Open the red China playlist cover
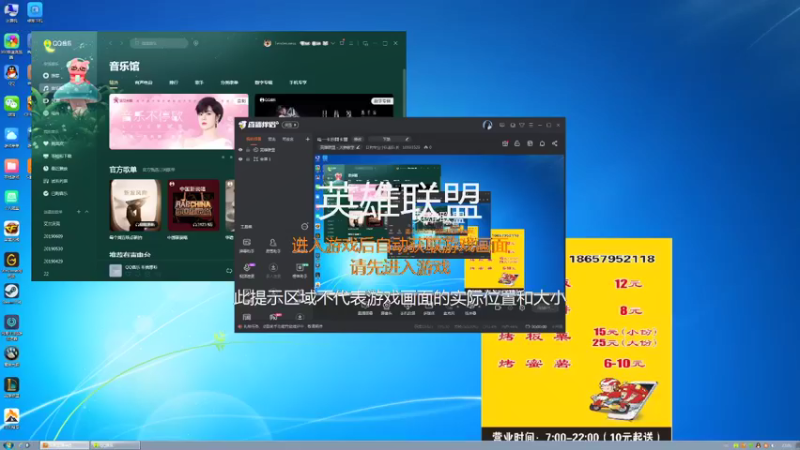Screen dimensions: 800x450 pyautogui.click(x=194, y=205)
